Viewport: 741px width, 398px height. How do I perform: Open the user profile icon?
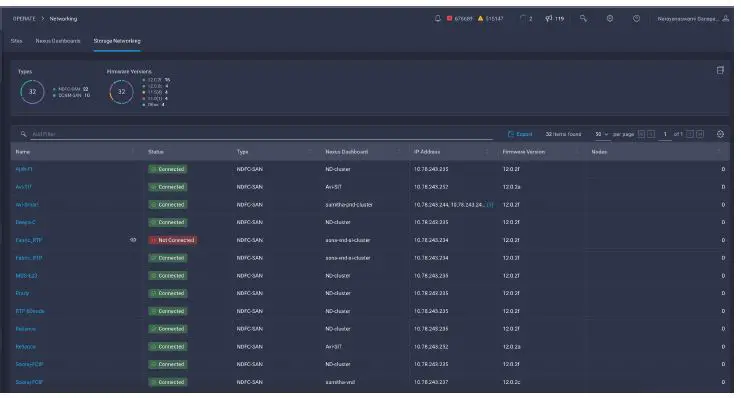coord(725,18)
